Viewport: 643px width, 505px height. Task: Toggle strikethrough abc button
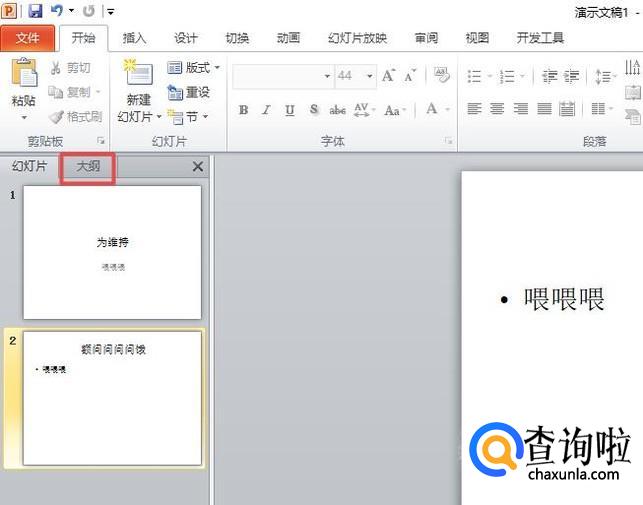point(337,110)
